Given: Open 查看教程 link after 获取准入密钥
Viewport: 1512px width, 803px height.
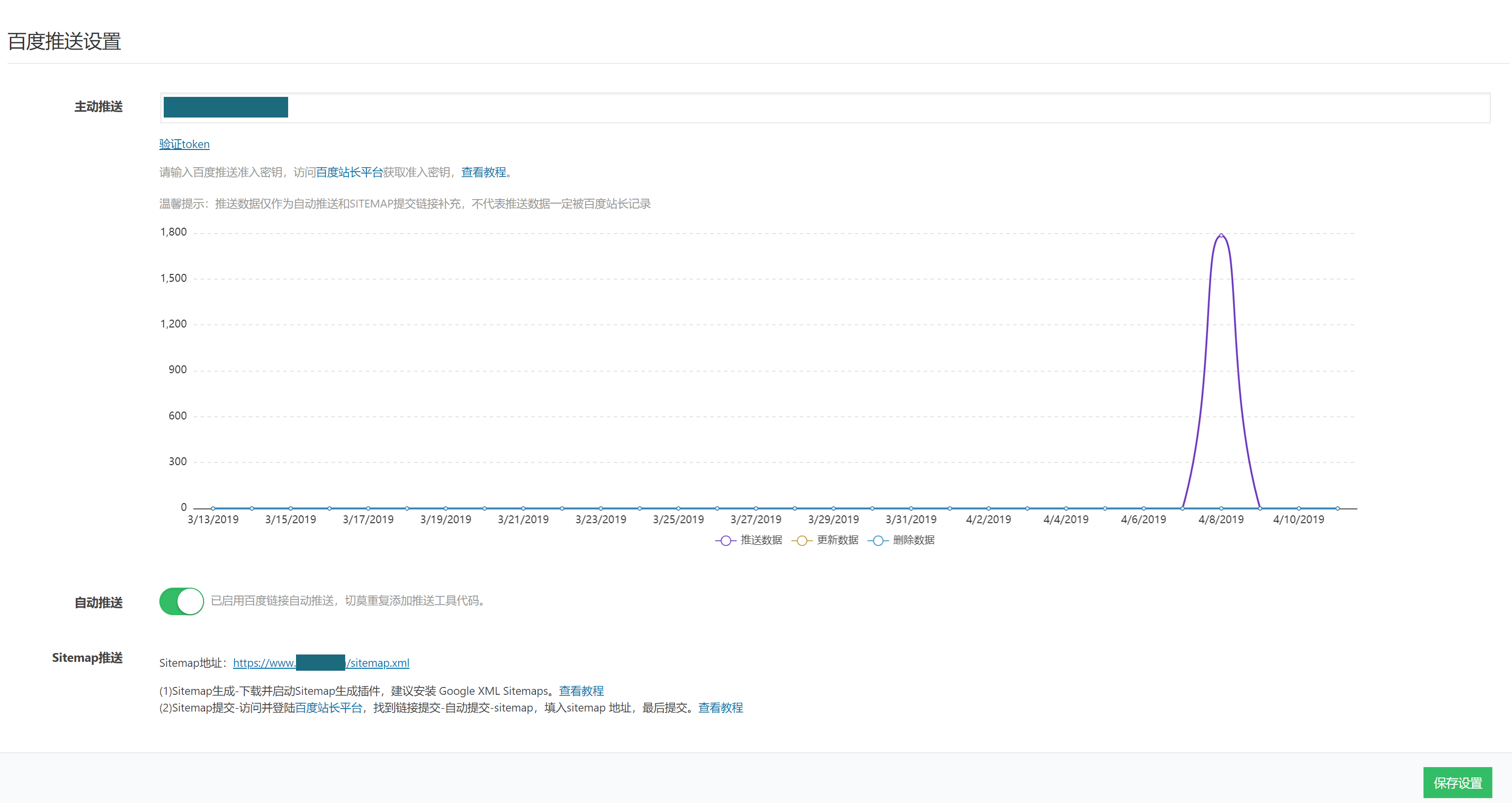Looking at the screenshot, I should point(484,173).
